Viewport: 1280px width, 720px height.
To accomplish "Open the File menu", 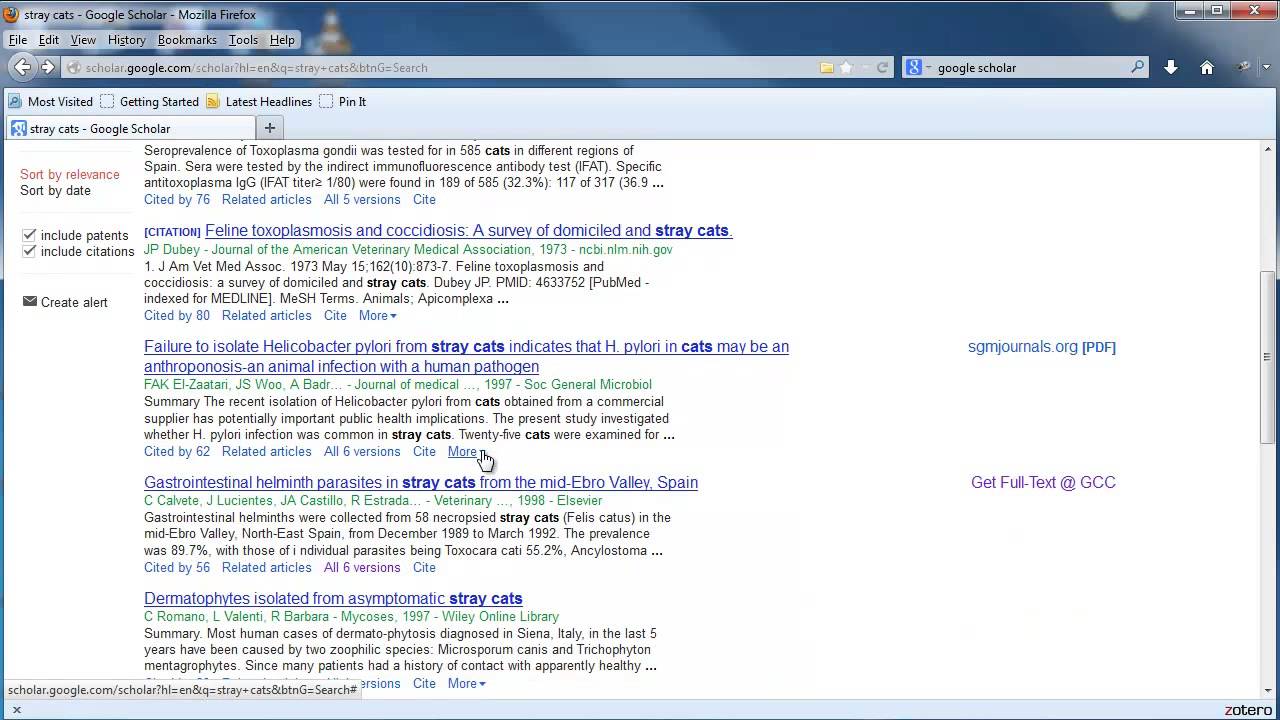I will pyautogui.click(x=18, y=40).
